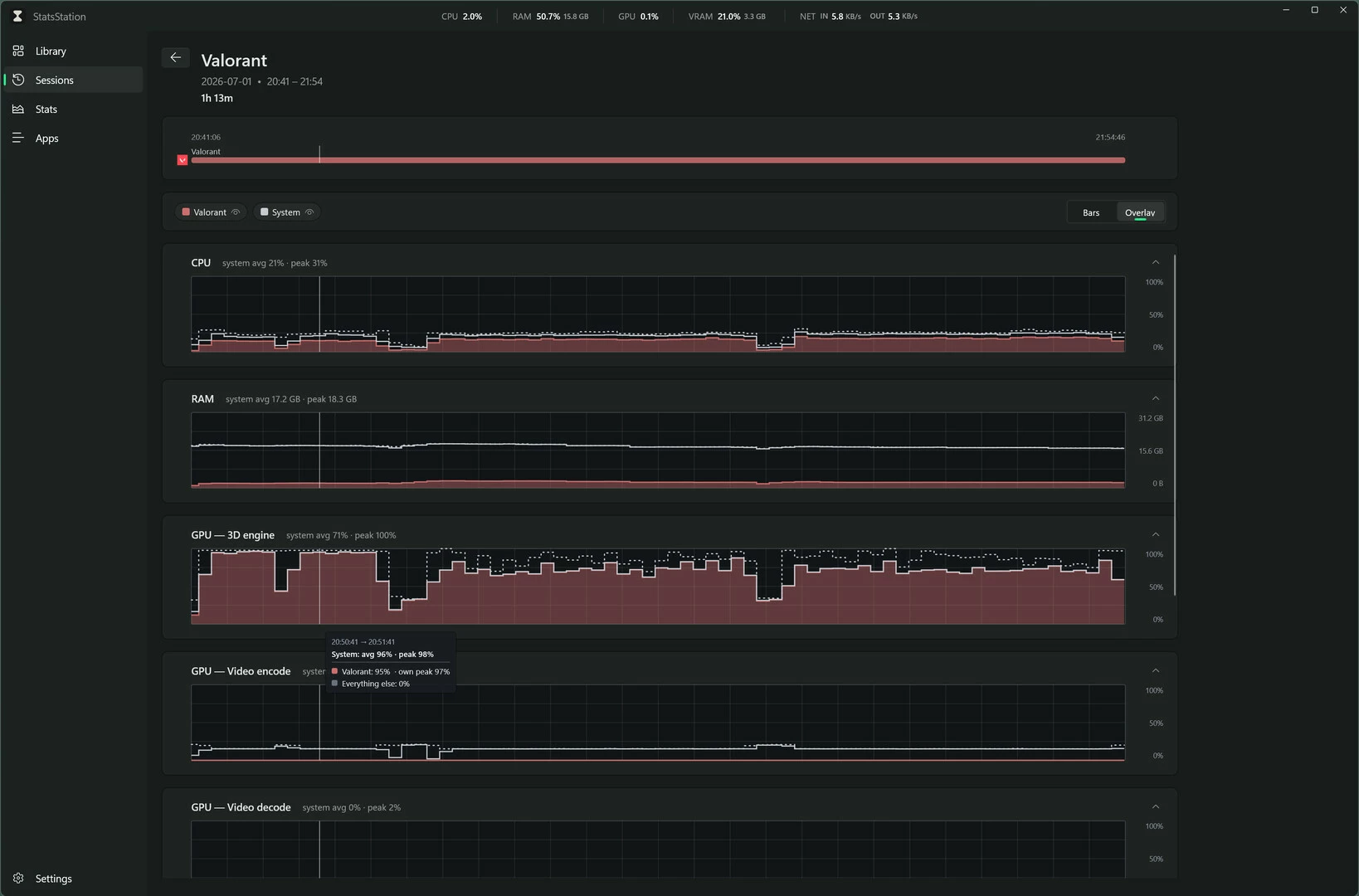The height and width of the screenshot is (896, 1359).
Task: Click the System legend chip
Action: pyautogui.click(x=287, y=212)
